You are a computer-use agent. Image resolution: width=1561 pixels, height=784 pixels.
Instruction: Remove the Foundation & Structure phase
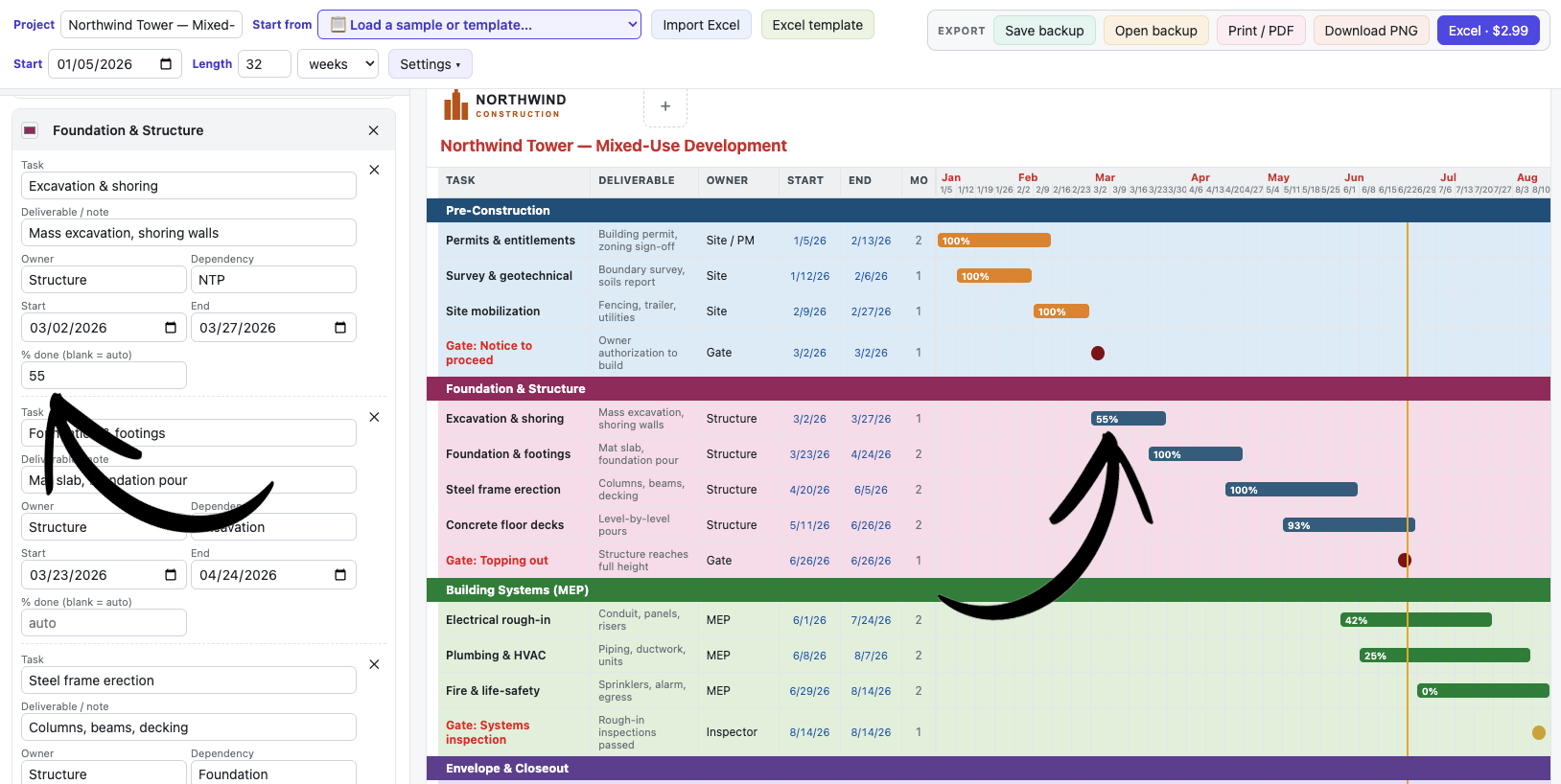click(x=374, y=130)
